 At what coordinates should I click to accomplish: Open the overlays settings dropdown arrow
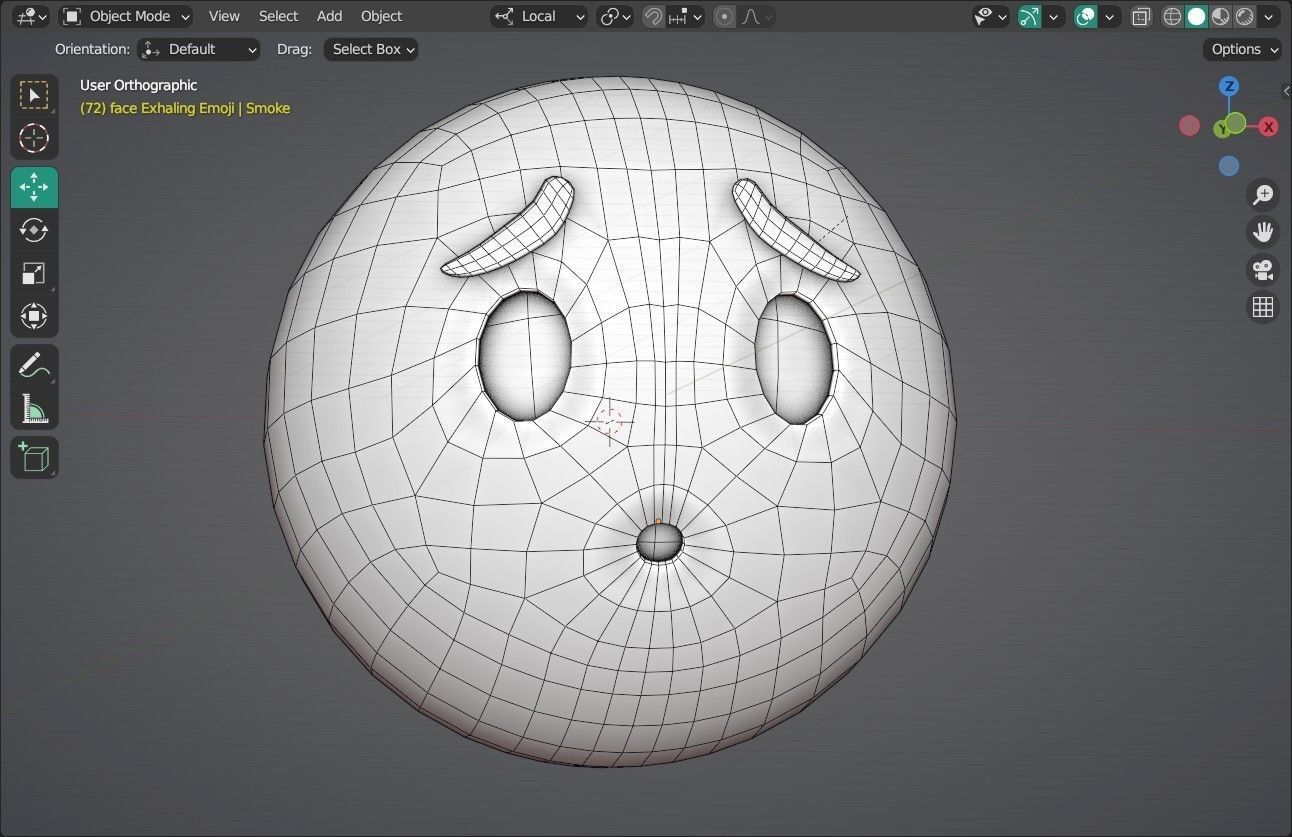(x=1110, y=16)
